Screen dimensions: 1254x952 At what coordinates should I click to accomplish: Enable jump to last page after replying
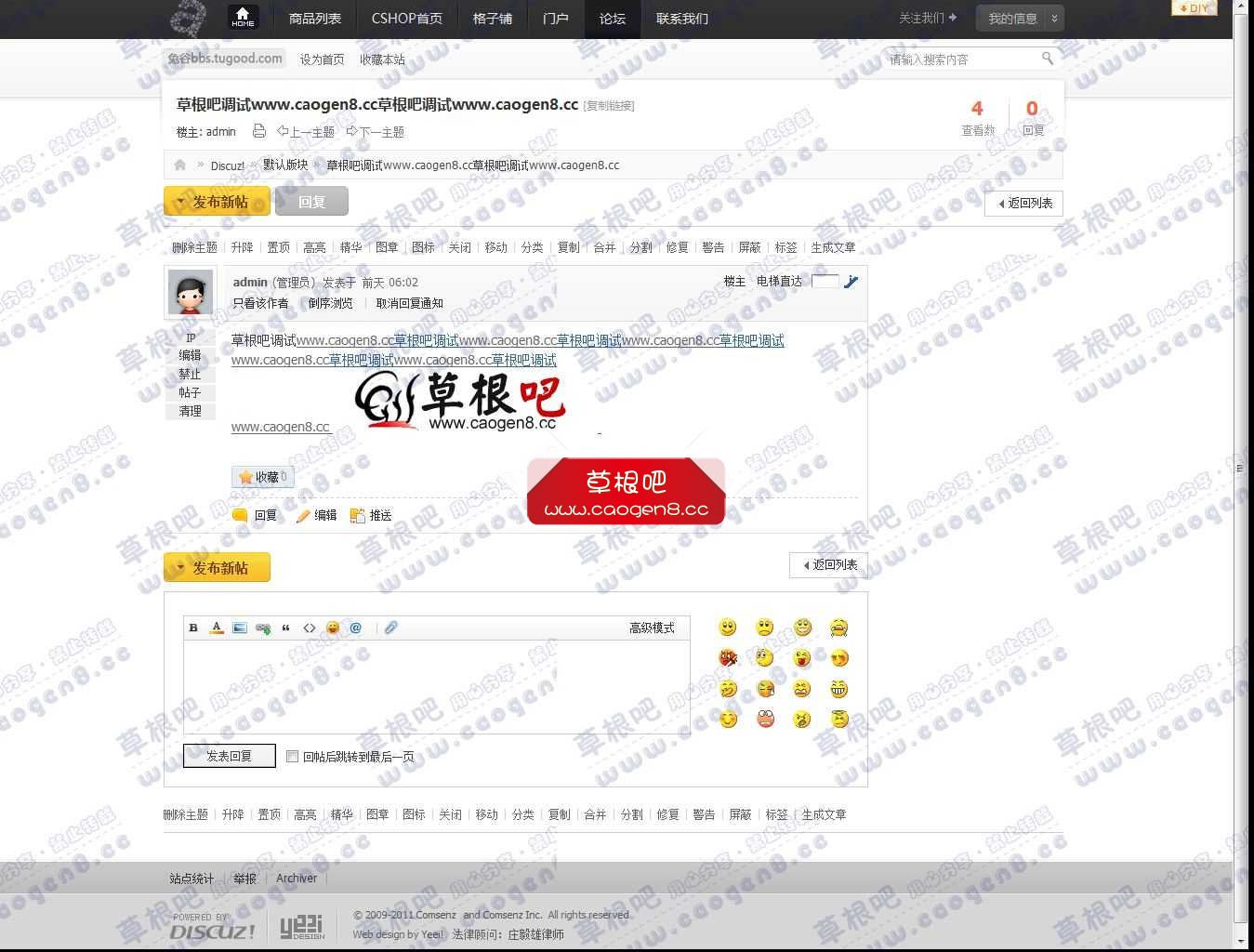pyautogui.click(x=292, y=756)
